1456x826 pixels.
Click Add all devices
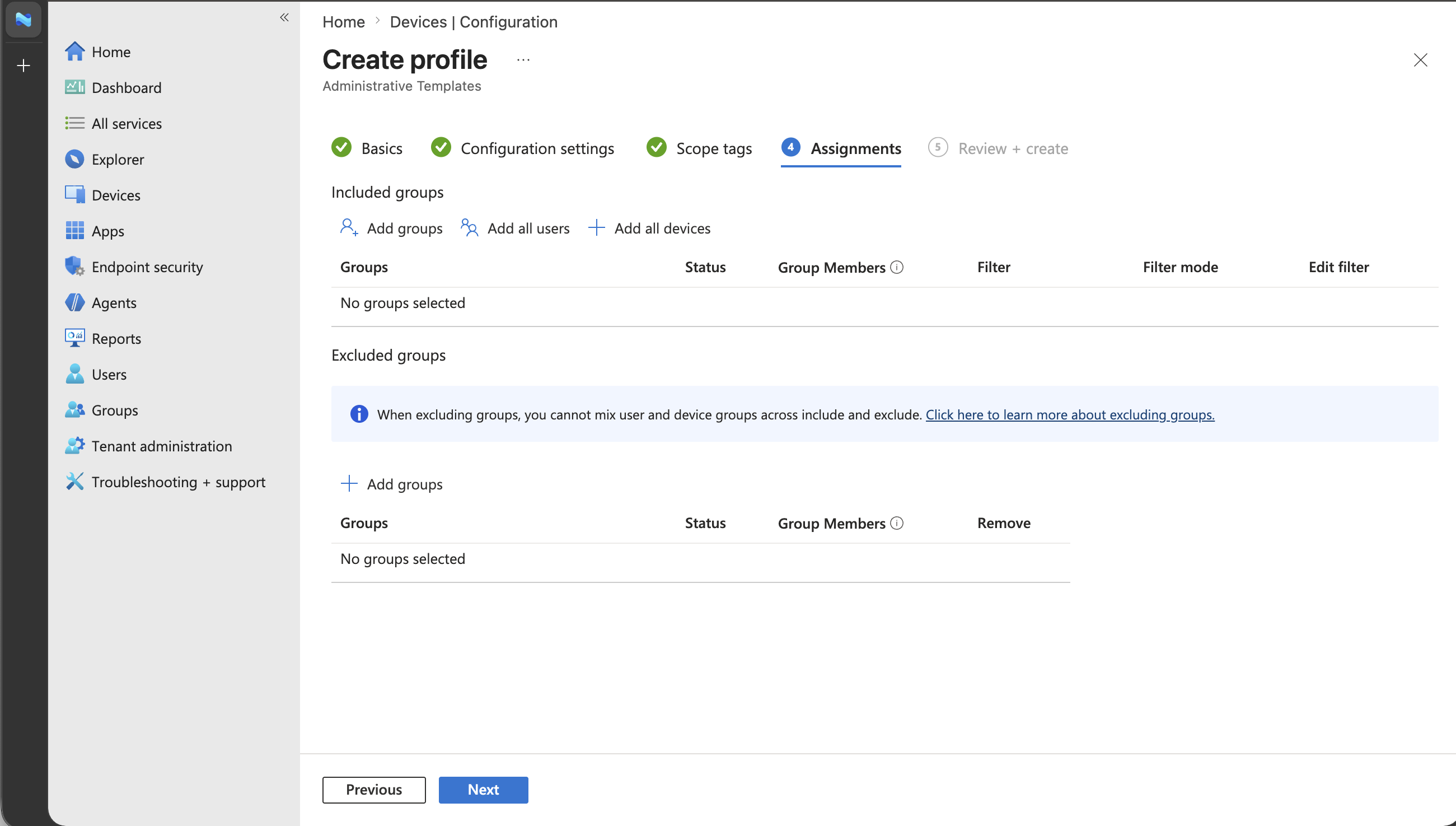(x=649, y=228)
